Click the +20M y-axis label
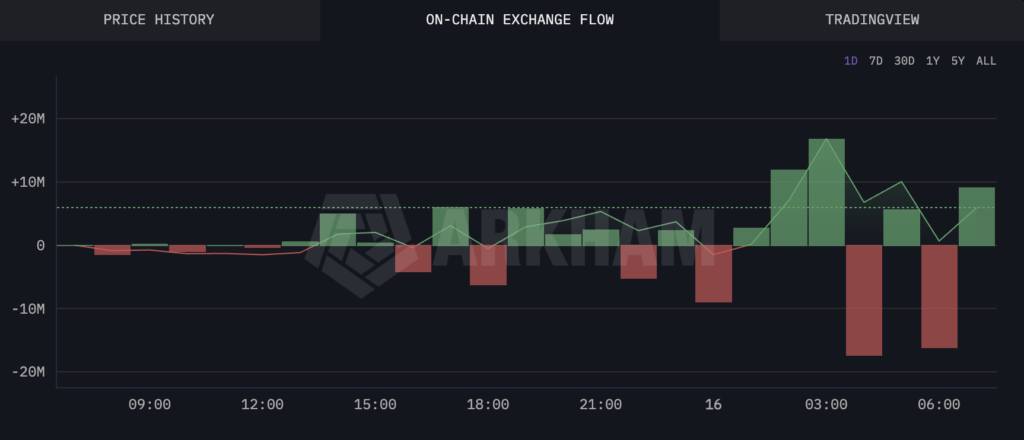Image resolution: width=1024 pixels, height=440 pixels. point(26,119)
